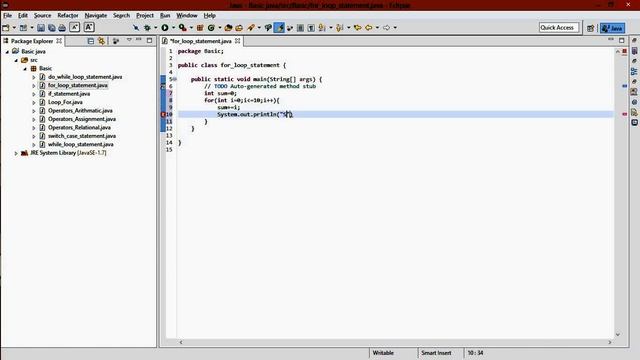Maximize the Package Explorer panel
Viewport: 640px width, 360px height.
pyautogui.click(x=149, y=40)
